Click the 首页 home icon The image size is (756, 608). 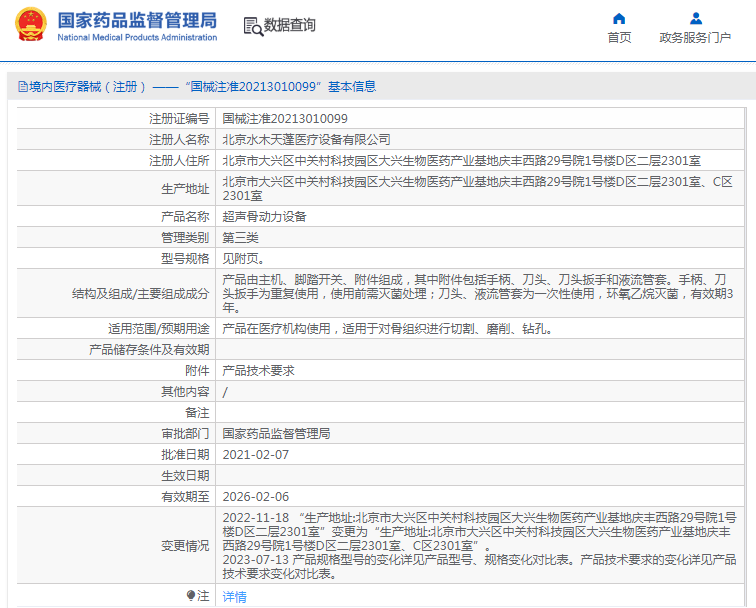pyautogui.click(x=619, y=19)
